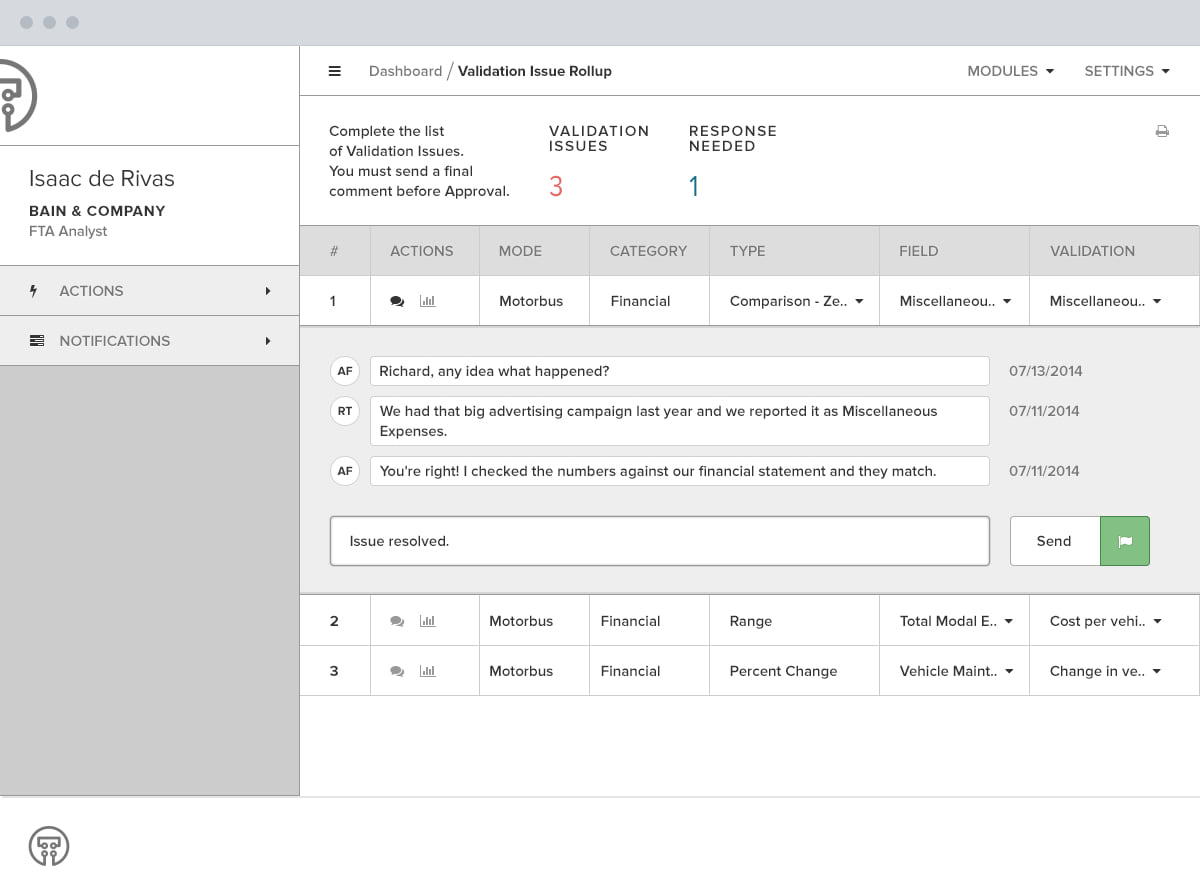This screenshot has width=1200, height=896.
Task: Open the SETTINGS menu
Action: click(1126, 71)
